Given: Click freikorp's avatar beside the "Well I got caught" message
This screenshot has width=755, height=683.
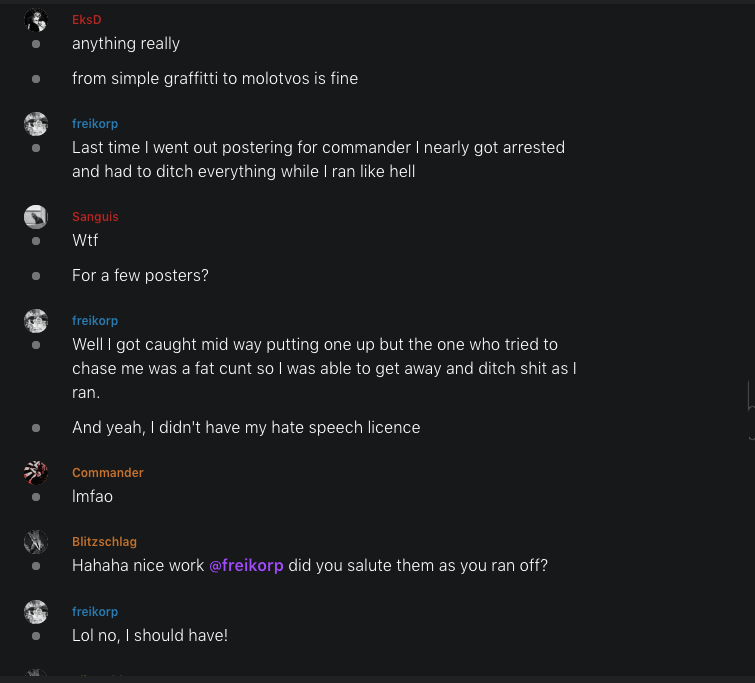Looking at the screenshot, I should pos(36,321).
